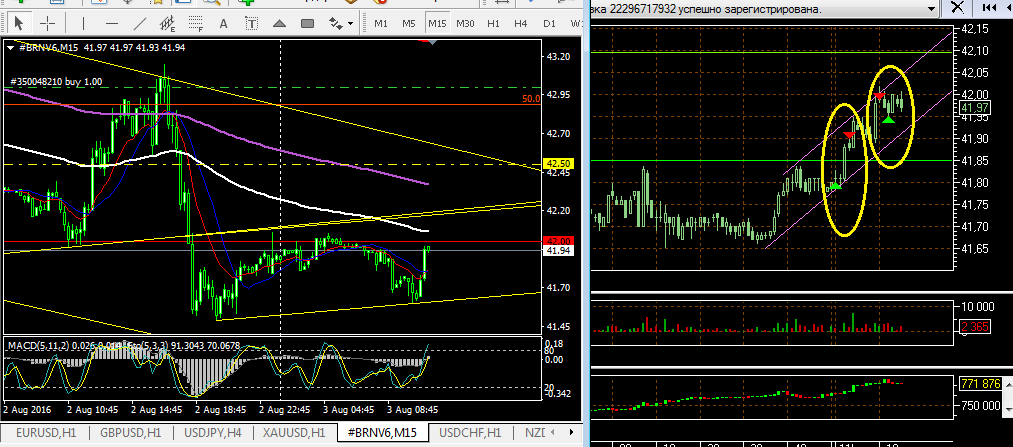Insert the rectangle shape object

[x=308, y=24]
